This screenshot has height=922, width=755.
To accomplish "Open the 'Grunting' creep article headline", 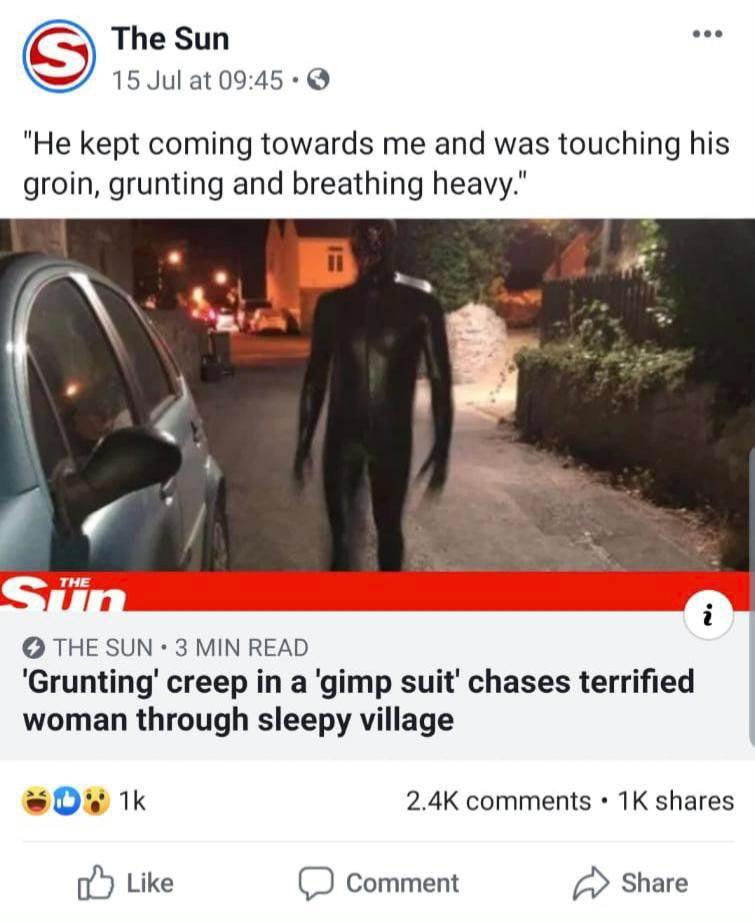I will coord(359,700).
